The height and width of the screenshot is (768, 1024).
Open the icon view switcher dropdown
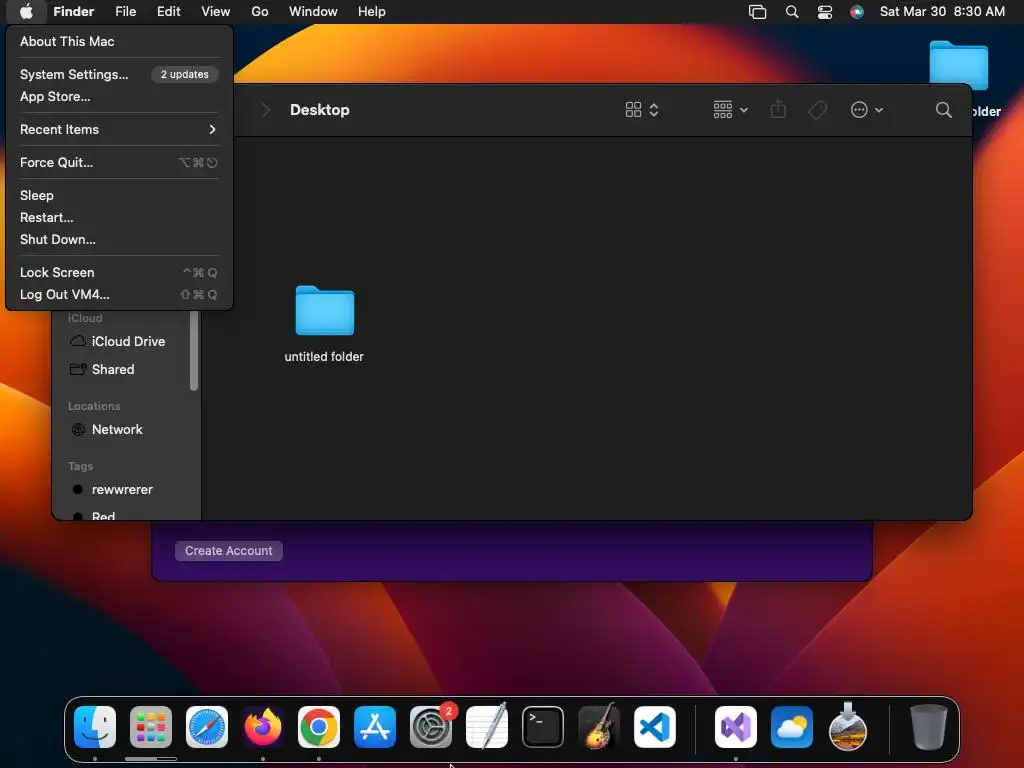(642, 110)
